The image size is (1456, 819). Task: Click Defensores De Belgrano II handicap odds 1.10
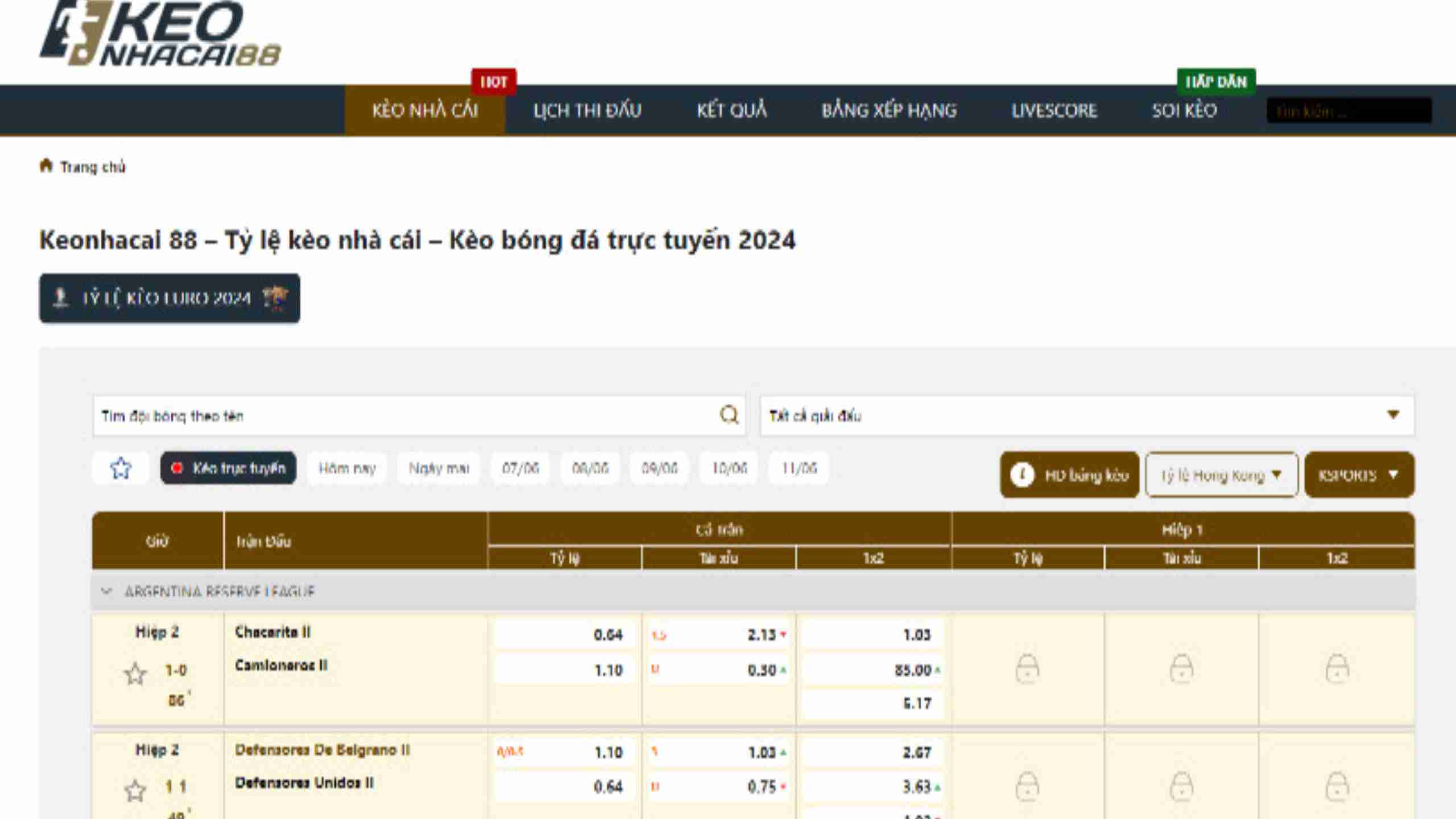coord(564,752)
